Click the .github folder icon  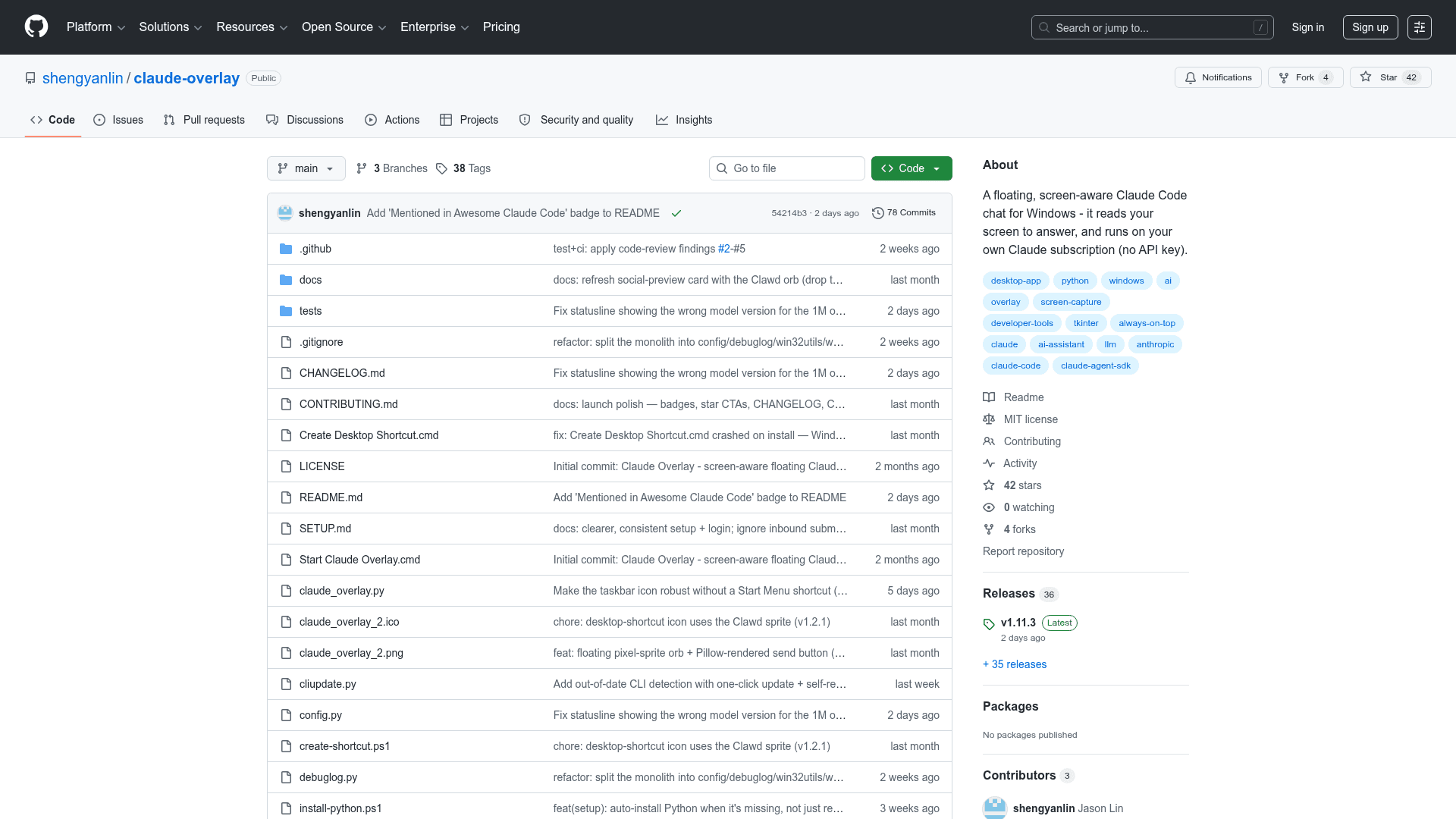pyautogui.click(x=286, y=249)
